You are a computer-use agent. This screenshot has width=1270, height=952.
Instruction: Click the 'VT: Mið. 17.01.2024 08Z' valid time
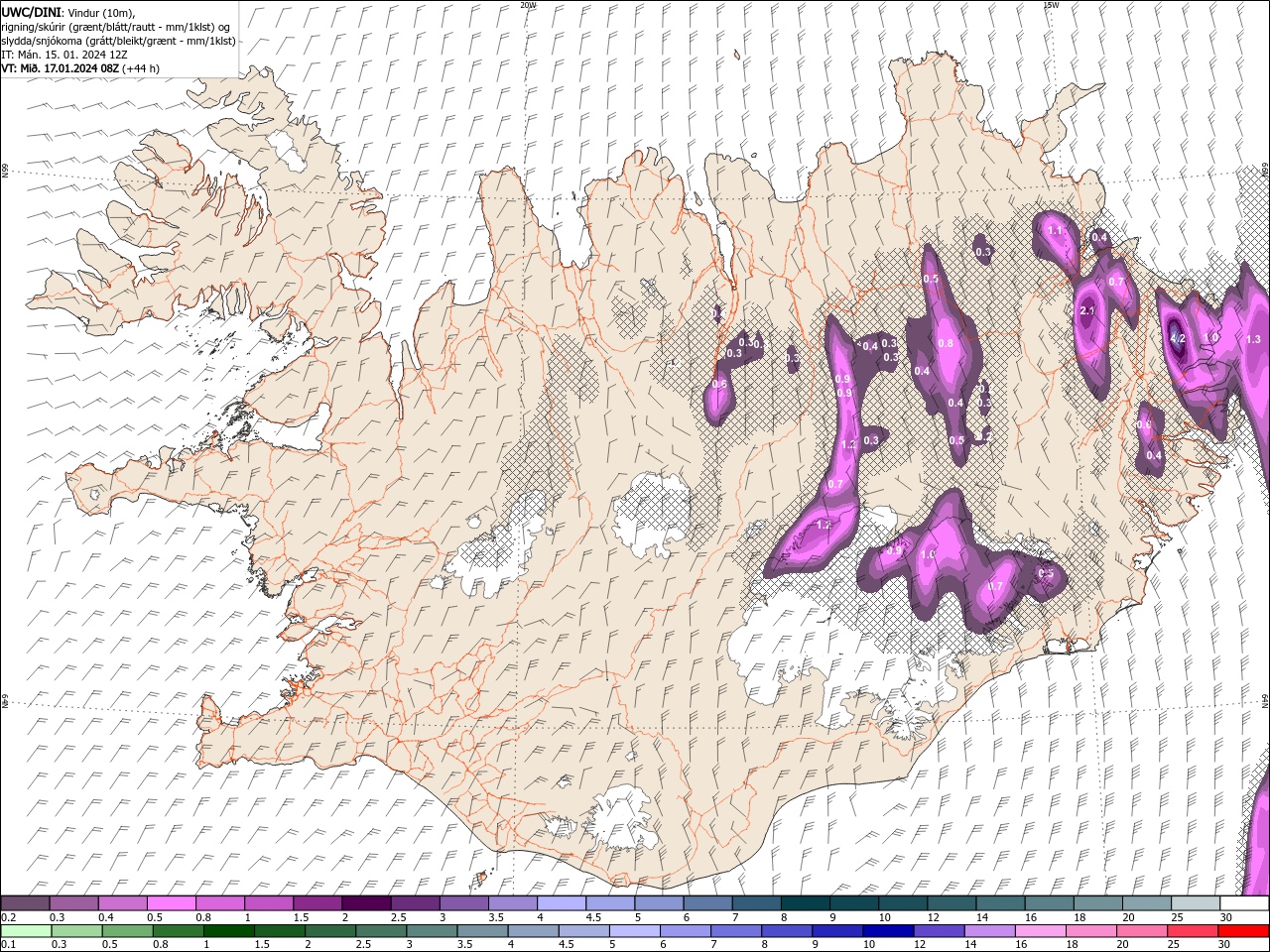(62, 68)
